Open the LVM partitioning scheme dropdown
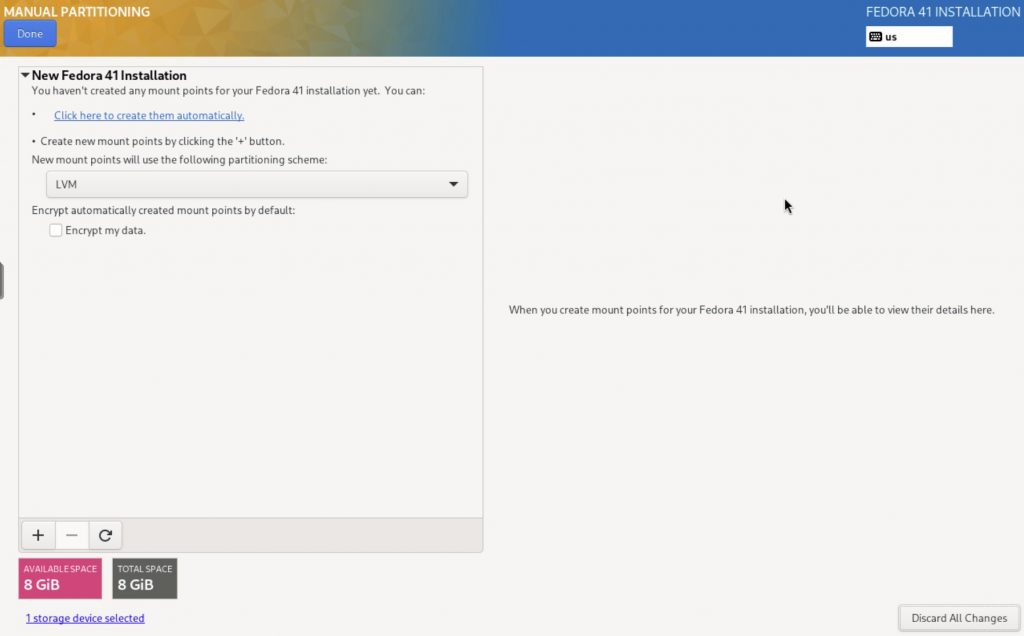This screenshot has height=636, width=1024. pos(257,185)
